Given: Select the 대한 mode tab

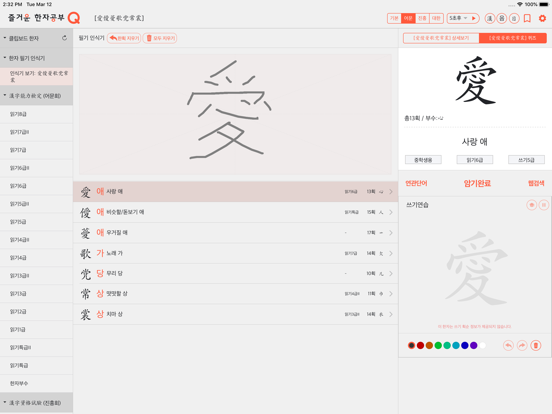Looking at the screenshot, I should (x=436, y=18).
